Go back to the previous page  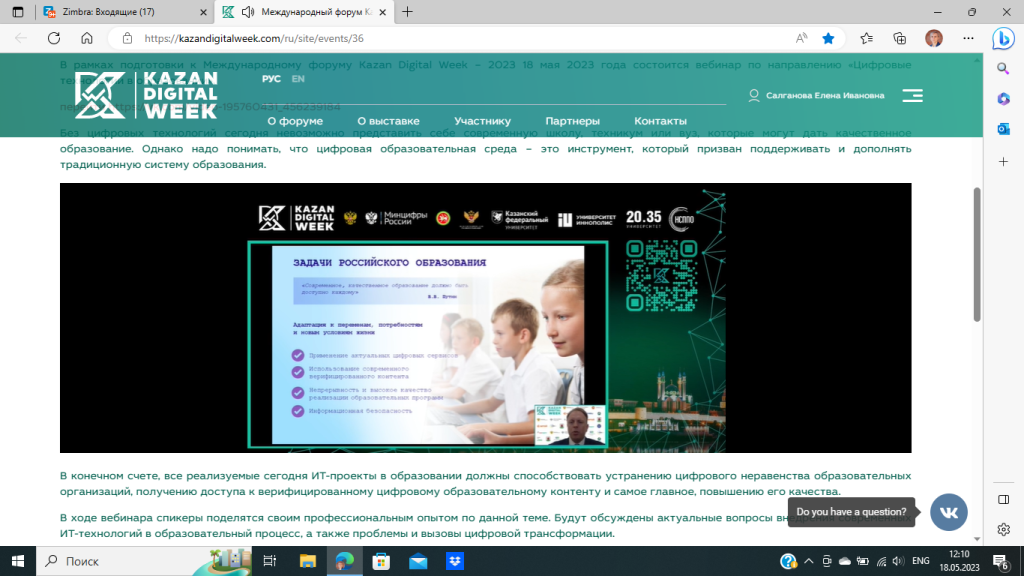click(21, 39)
